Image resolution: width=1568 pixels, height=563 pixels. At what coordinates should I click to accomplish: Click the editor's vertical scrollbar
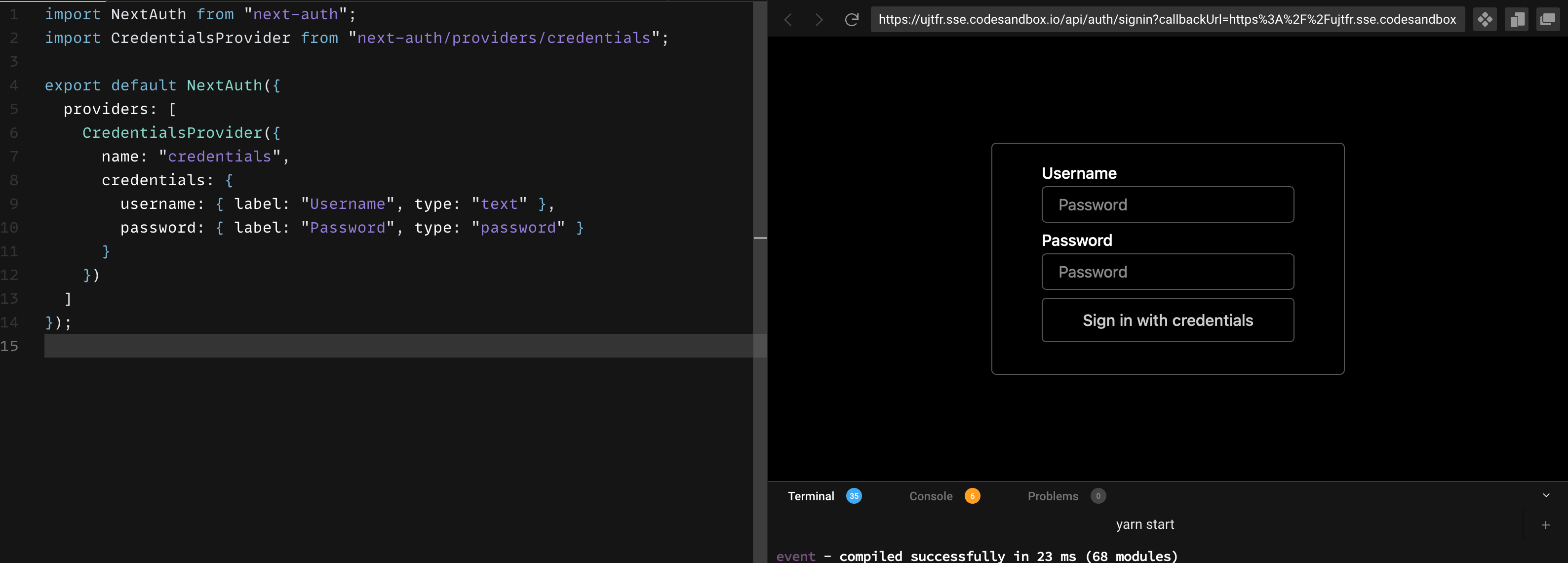[760, 183]
